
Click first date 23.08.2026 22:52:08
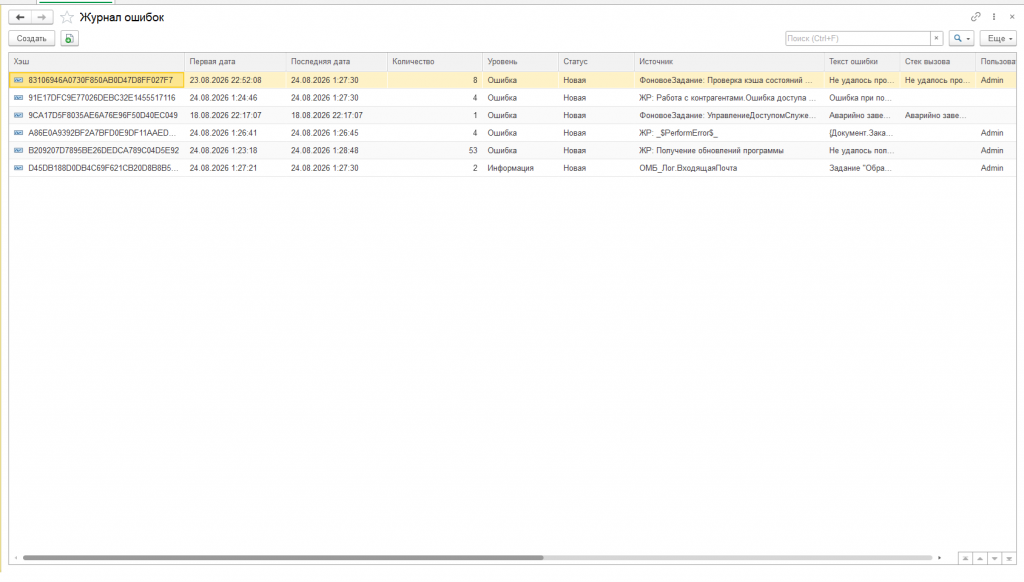(225, 80)
